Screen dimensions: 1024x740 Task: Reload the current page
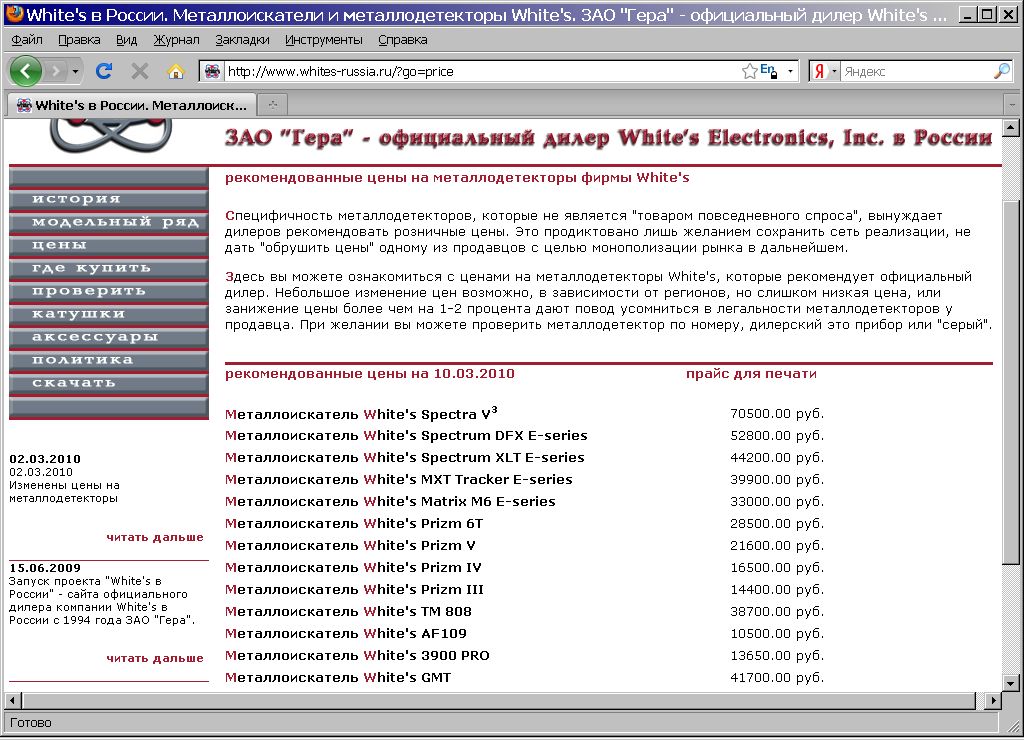(103, 71)
